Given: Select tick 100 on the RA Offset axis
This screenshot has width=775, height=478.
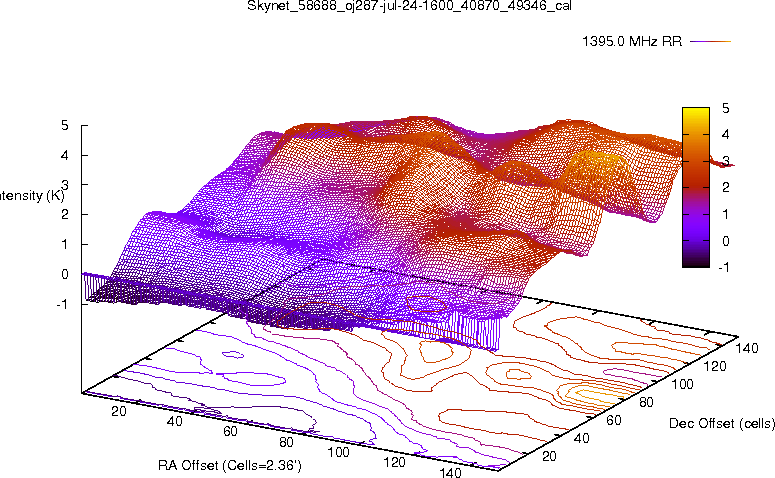Looking at the screenshot, I should 339,452.
